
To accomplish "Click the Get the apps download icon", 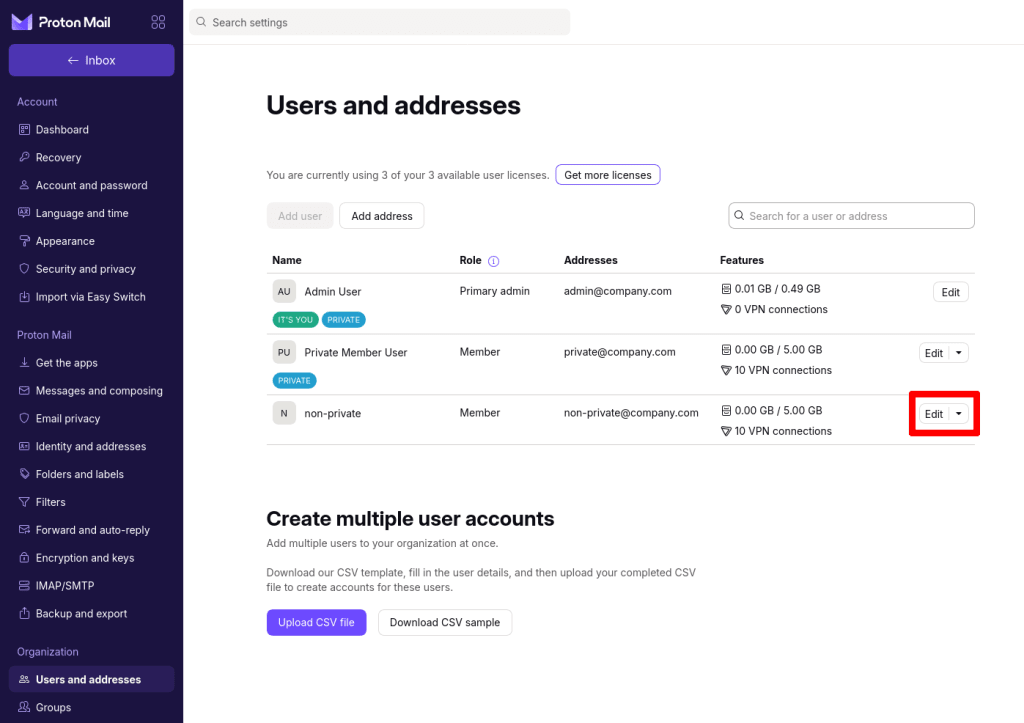I will click(24, 362).
